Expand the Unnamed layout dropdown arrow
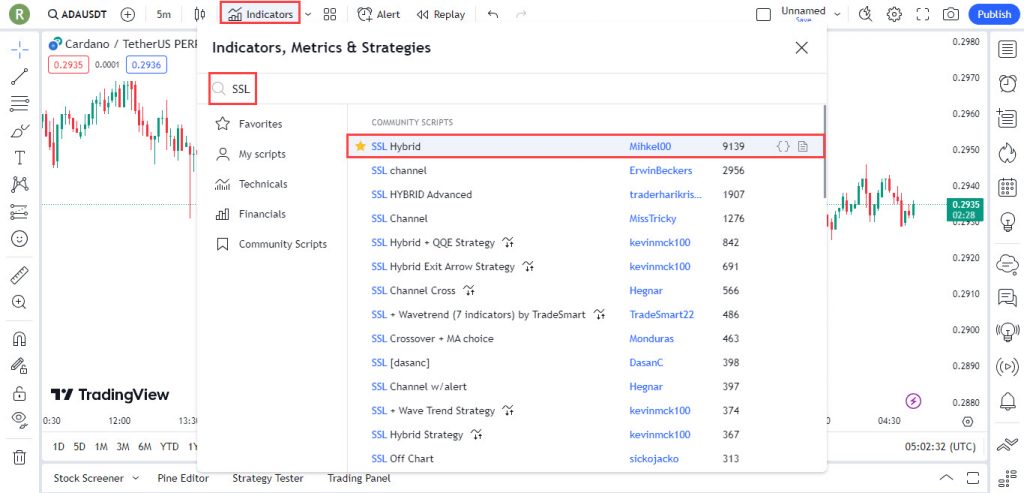This screenshot has width=1024, height=493. [x=837, y=14]
